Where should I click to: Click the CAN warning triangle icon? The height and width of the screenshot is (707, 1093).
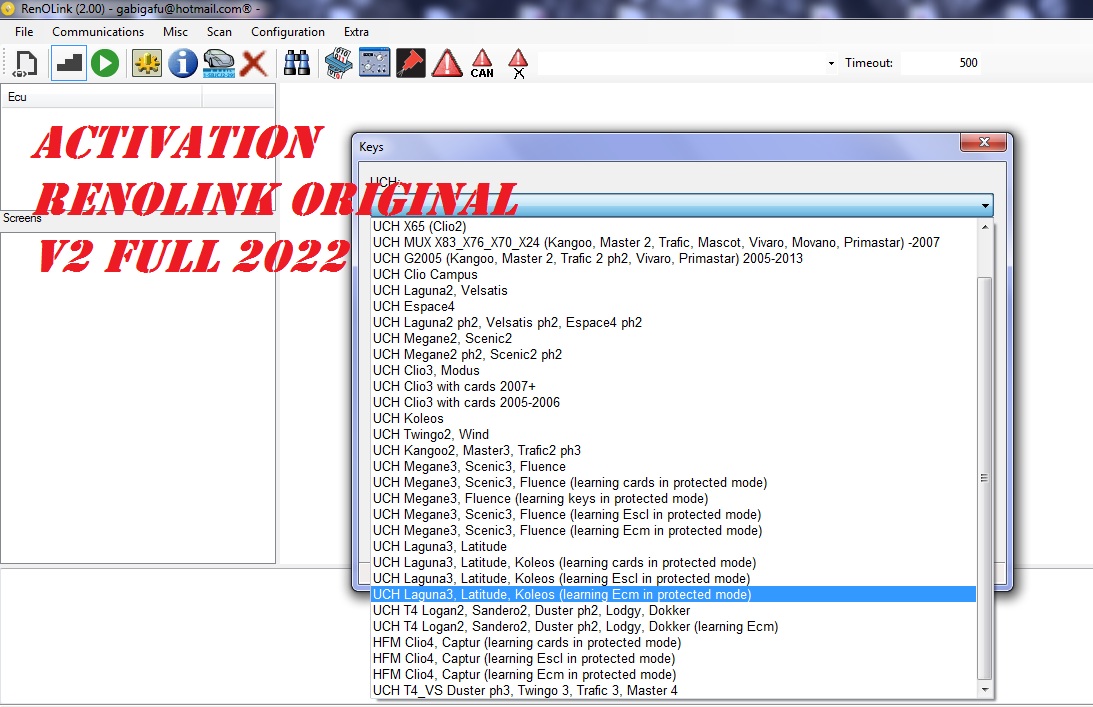482,63
